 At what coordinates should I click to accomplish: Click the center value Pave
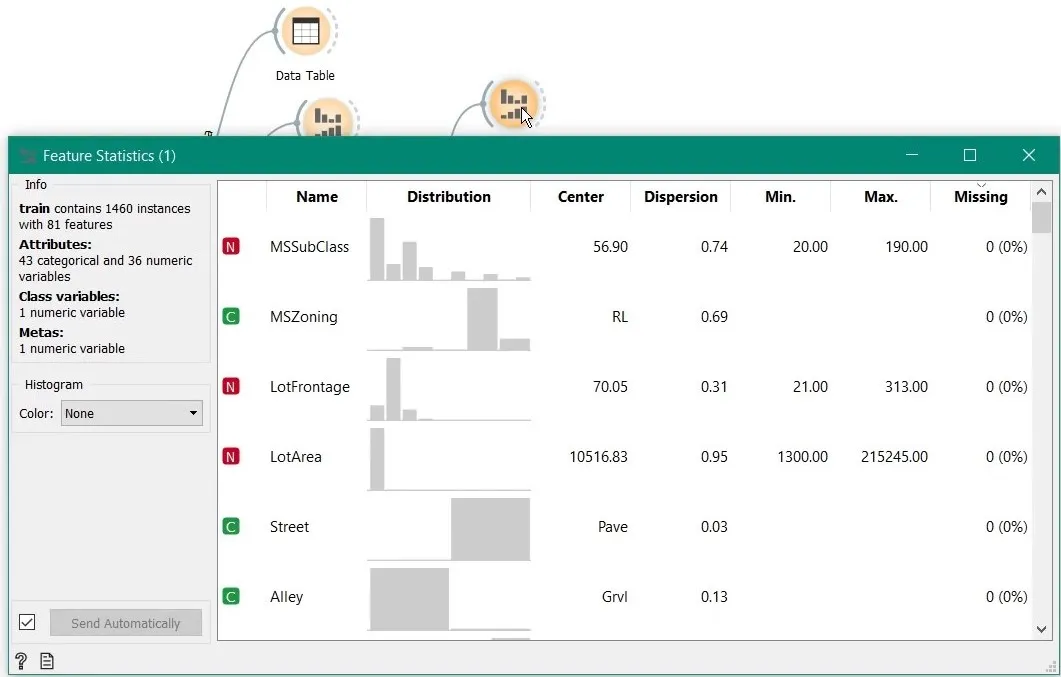point(613,527)
